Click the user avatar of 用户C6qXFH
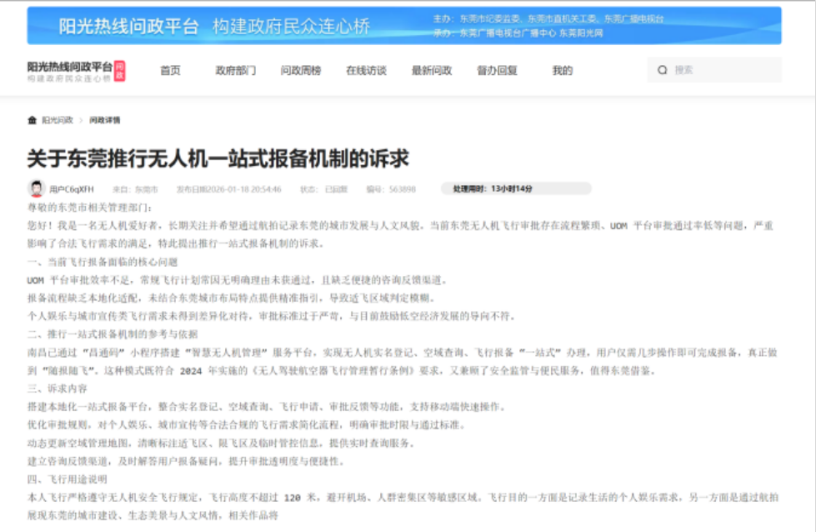816x532 pixels. (36, 188)
